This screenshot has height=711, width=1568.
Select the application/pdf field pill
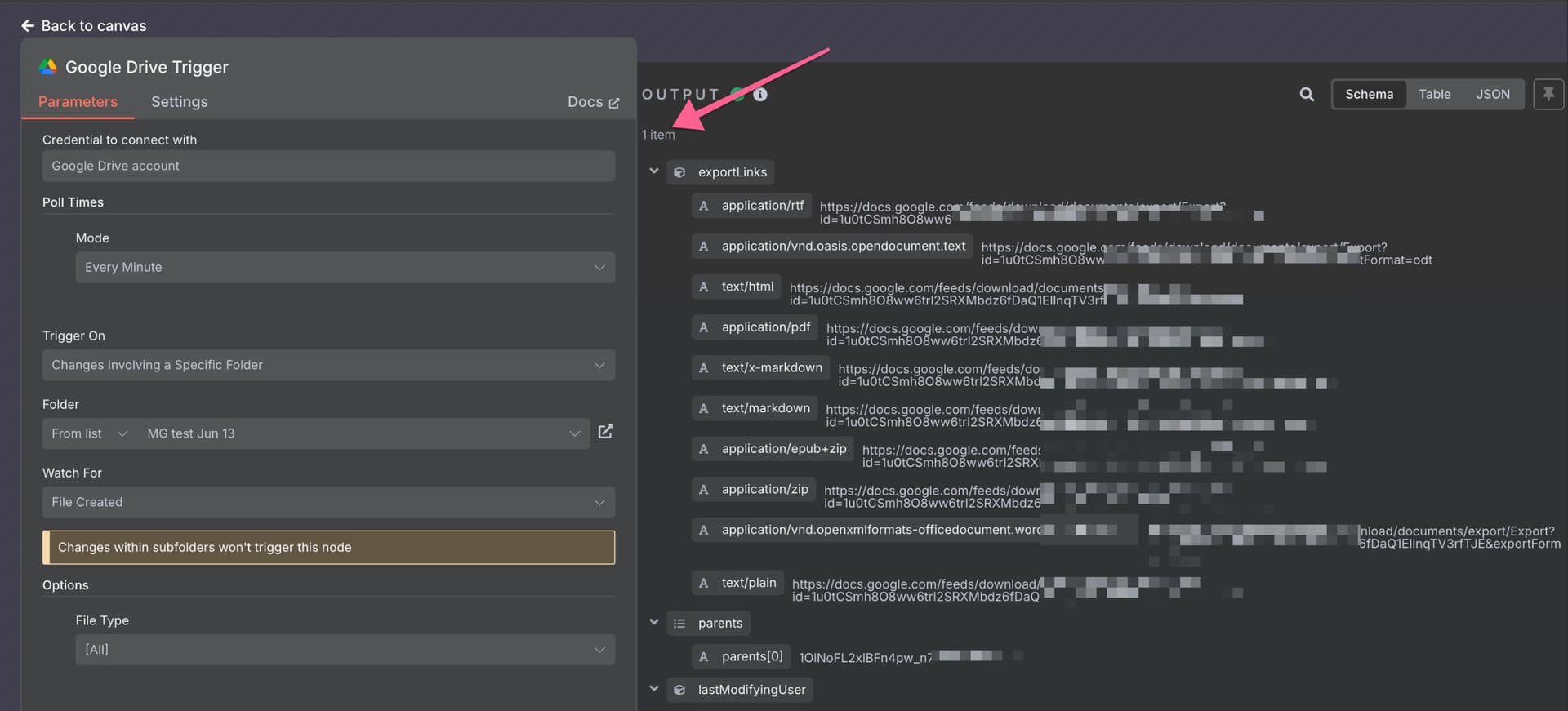(755, 327)
